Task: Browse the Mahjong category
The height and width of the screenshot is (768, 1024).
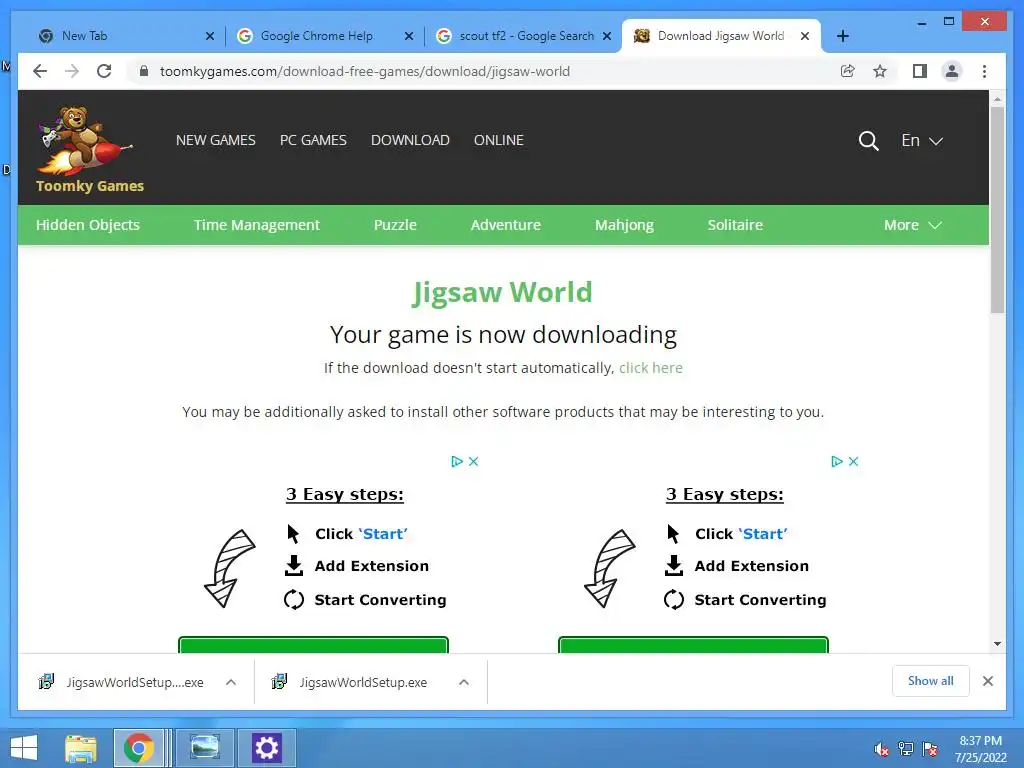Action: (x=624, y=225)
